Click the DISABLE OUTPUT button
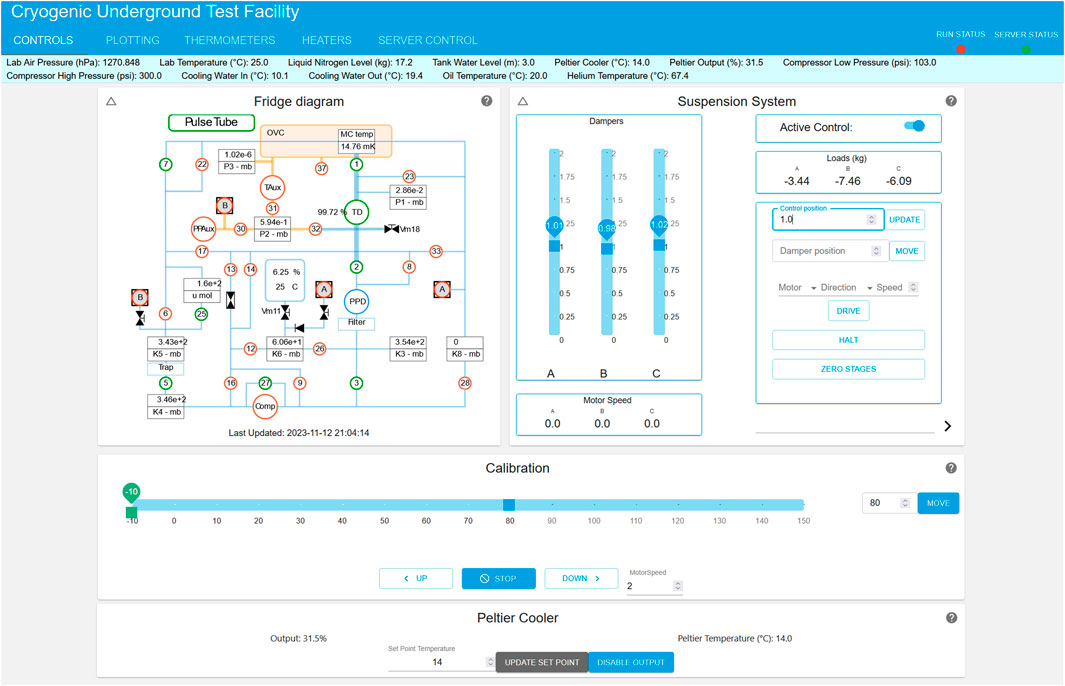The width and height of the screenshot is (1065, 686). pyautogui.click(x=631, y=662)
